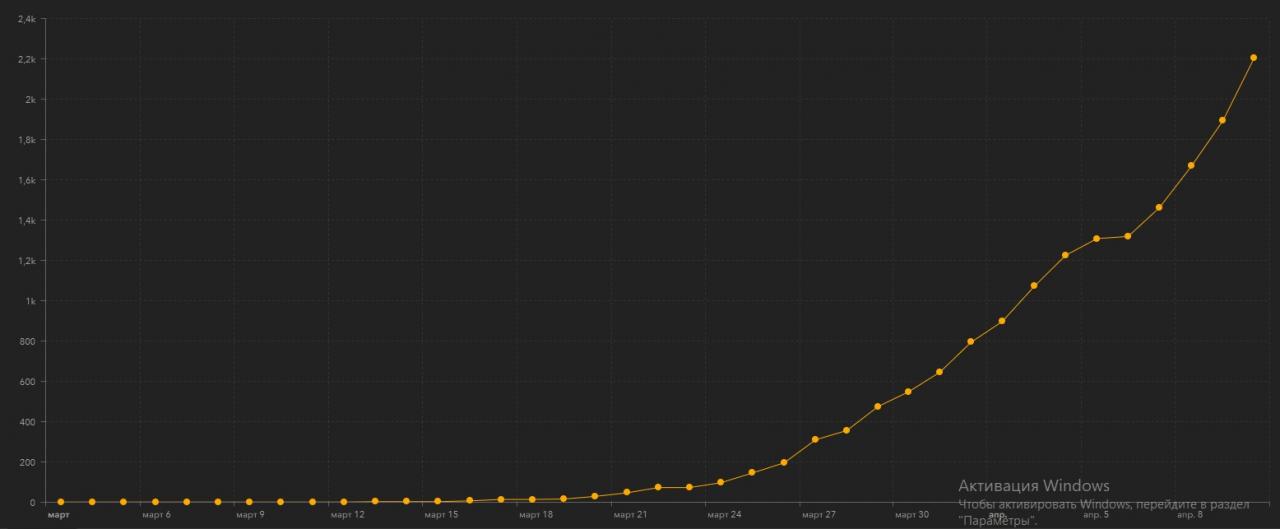The image size is (1280, 529).
Task: Click the март 6 x-axis label
Action: (156, 515)
